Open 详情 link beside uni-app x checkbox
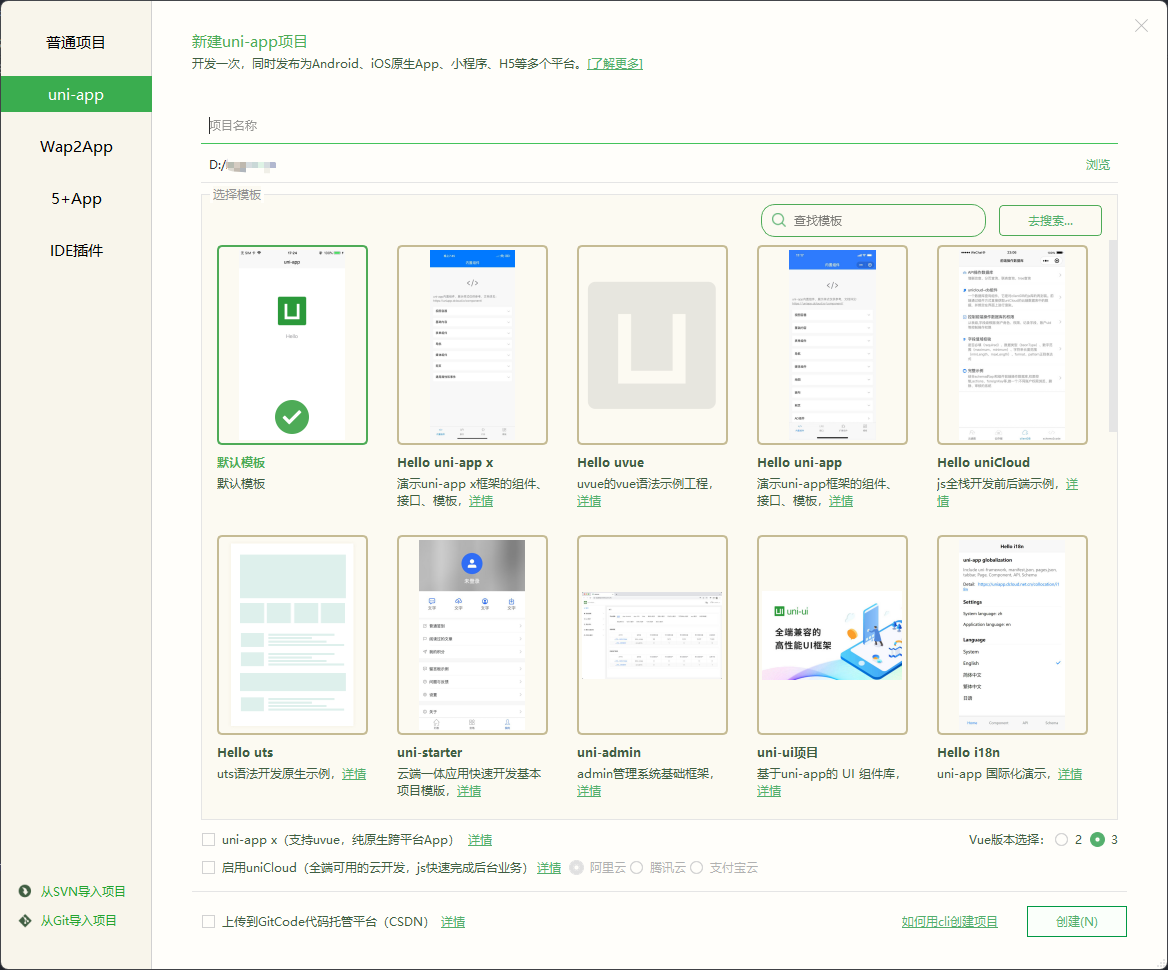Screen dimensions: 1168x970 [480, 840]
